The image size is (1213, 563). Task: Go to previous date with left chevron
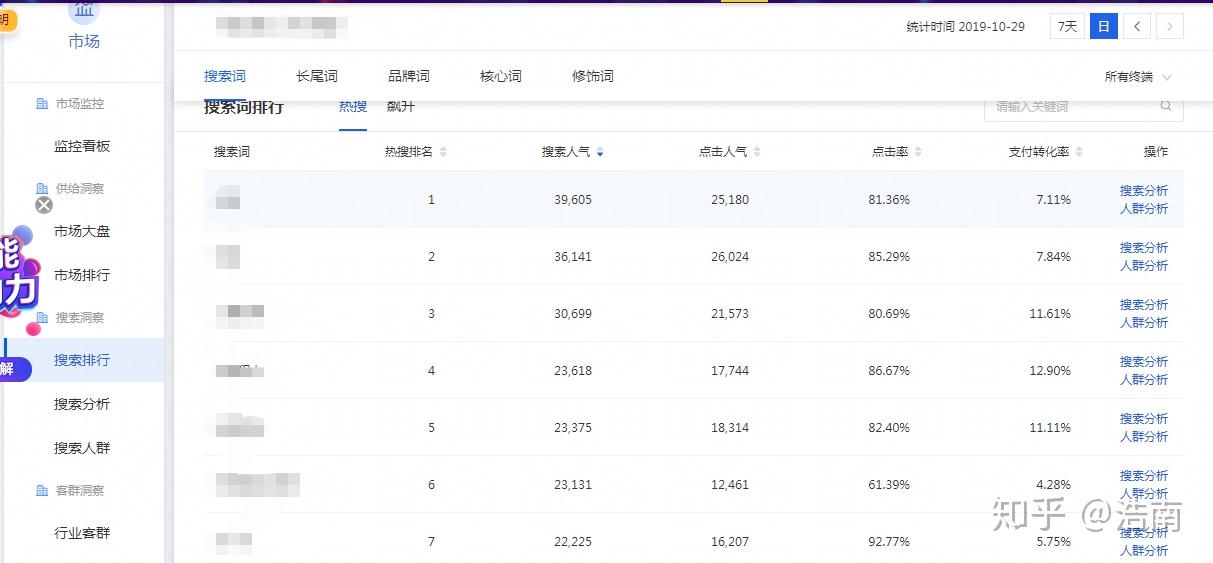point(1137,27)
